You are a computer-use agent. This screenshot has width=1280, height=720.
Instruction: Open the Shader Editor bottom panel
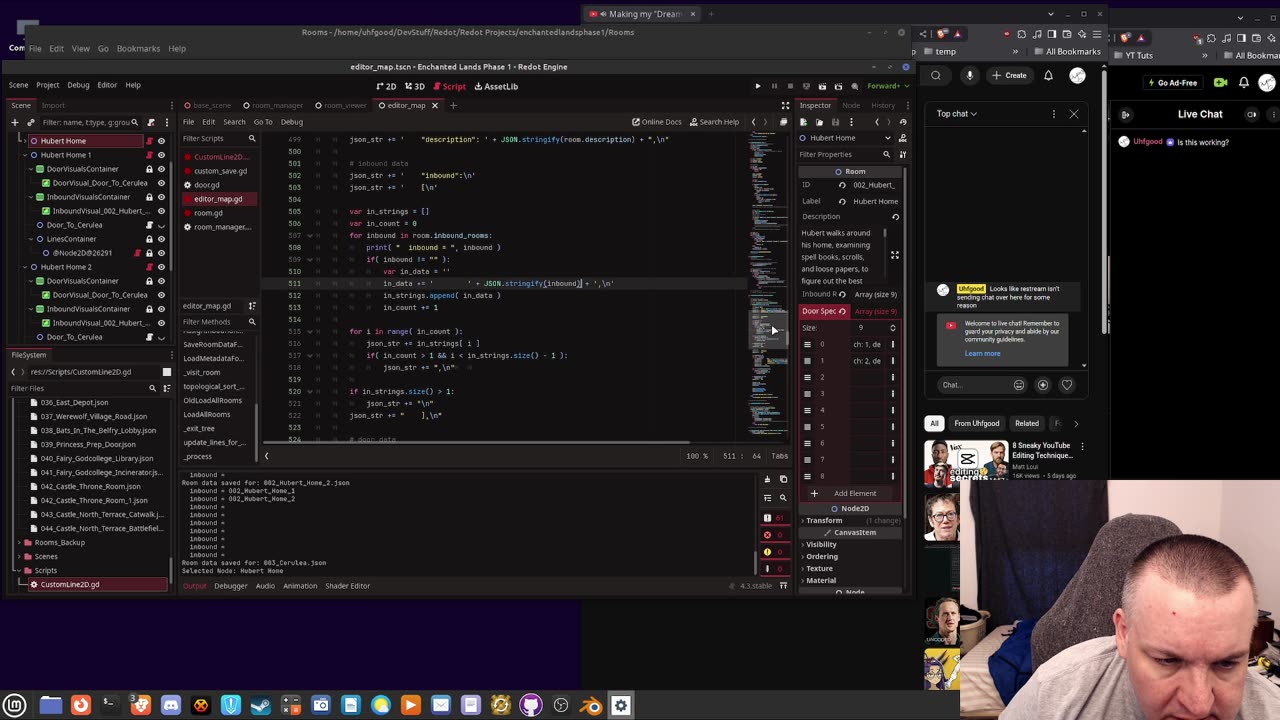click(x=347, y=586)
